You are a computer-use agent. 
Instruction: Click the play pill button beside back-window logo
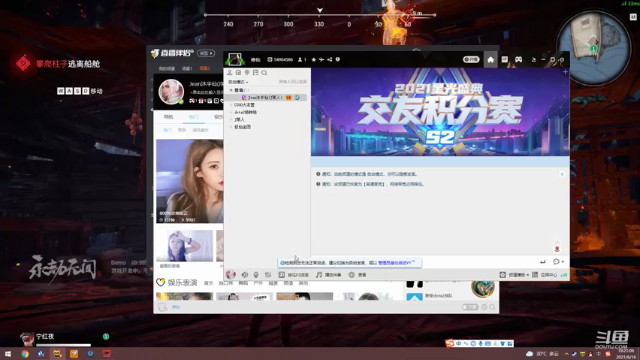coord(206,53)
